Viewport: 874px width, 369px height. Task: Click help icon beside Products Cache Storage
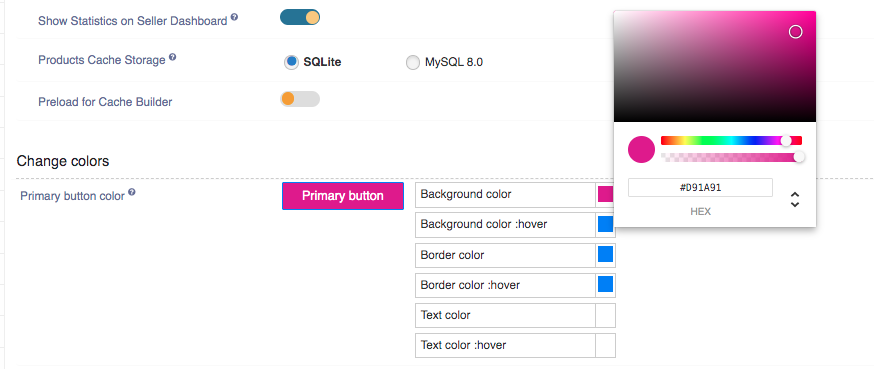(173, 57)
